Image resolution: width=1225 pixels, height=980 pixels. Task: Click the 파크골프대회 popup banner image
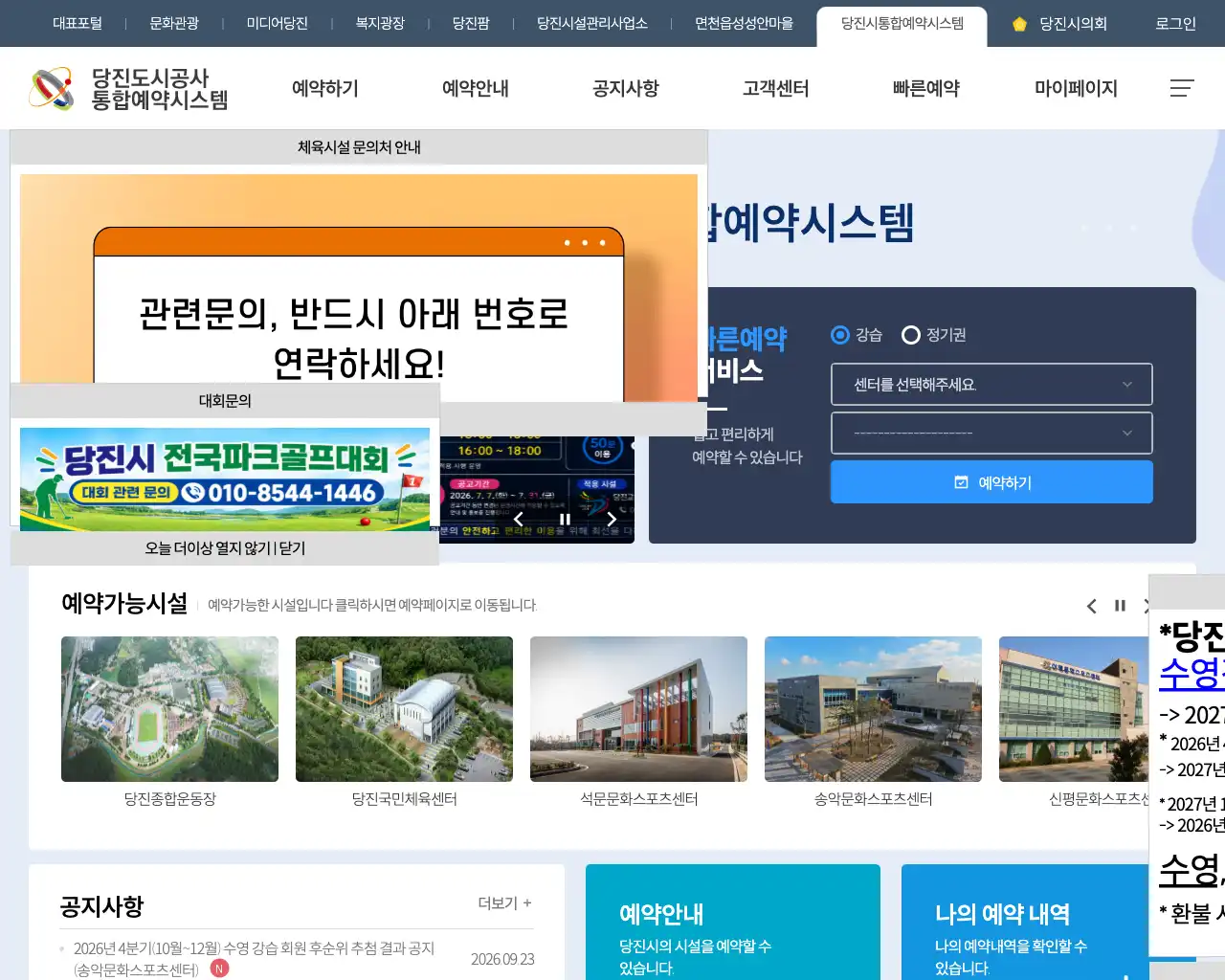coord(225,479)
